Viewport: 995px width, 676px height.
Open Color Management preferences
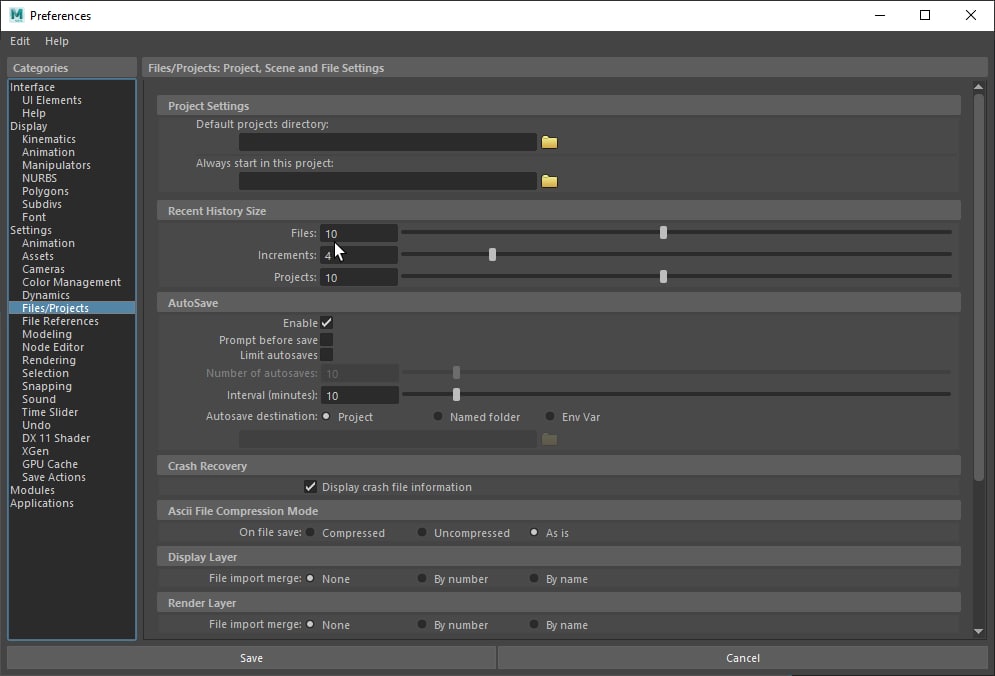(72, 282)
